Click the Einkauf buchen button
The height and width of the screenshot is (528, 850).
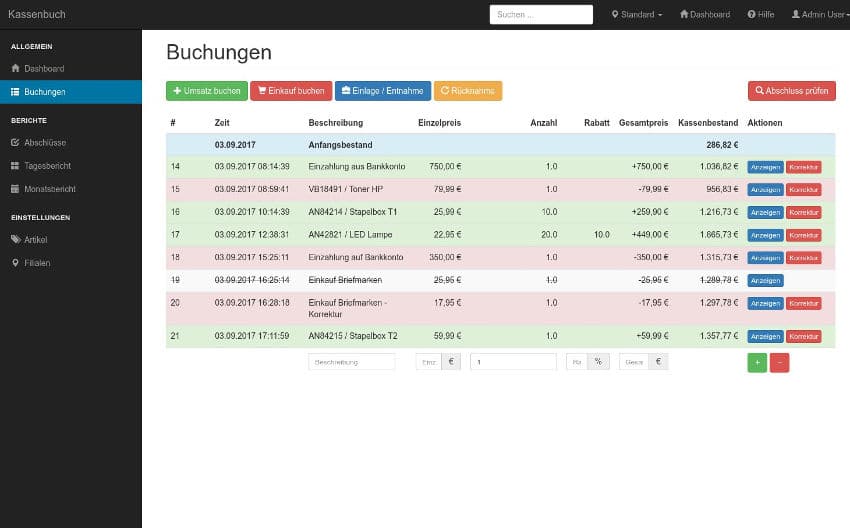(x=290, y=91)
